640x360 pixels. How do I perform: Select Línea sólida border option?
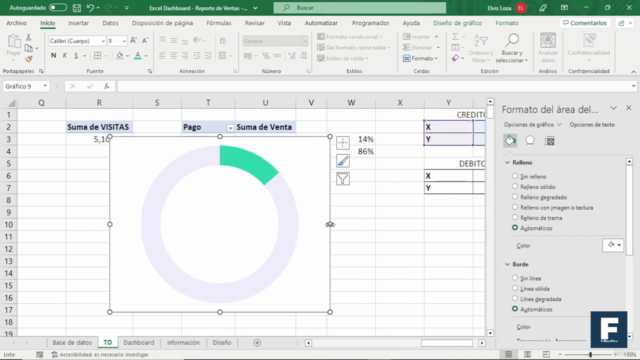tap(515, 288)
